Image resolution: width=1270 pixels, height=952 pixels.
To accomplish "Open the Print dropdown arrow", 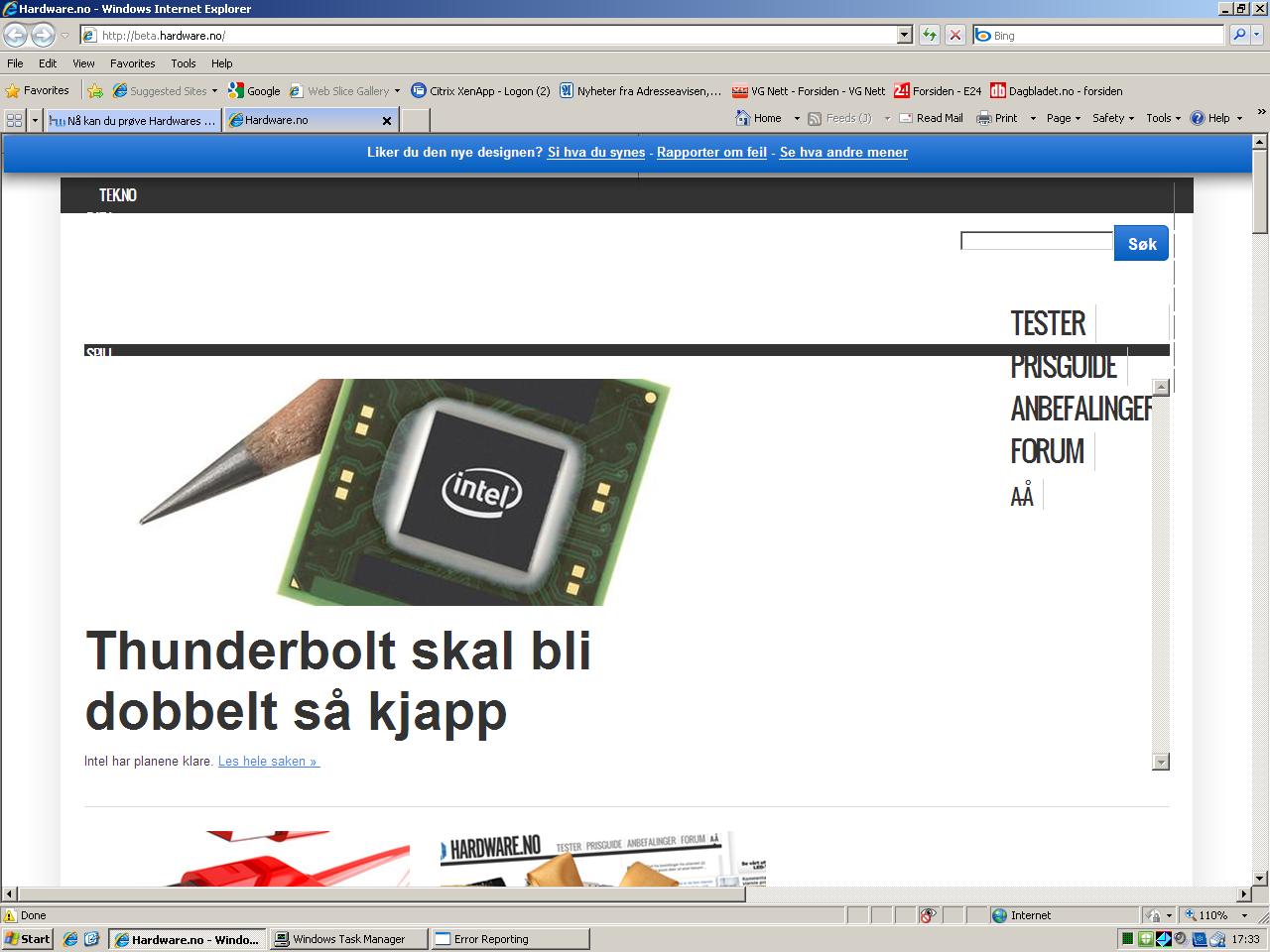I will 1032,118.
